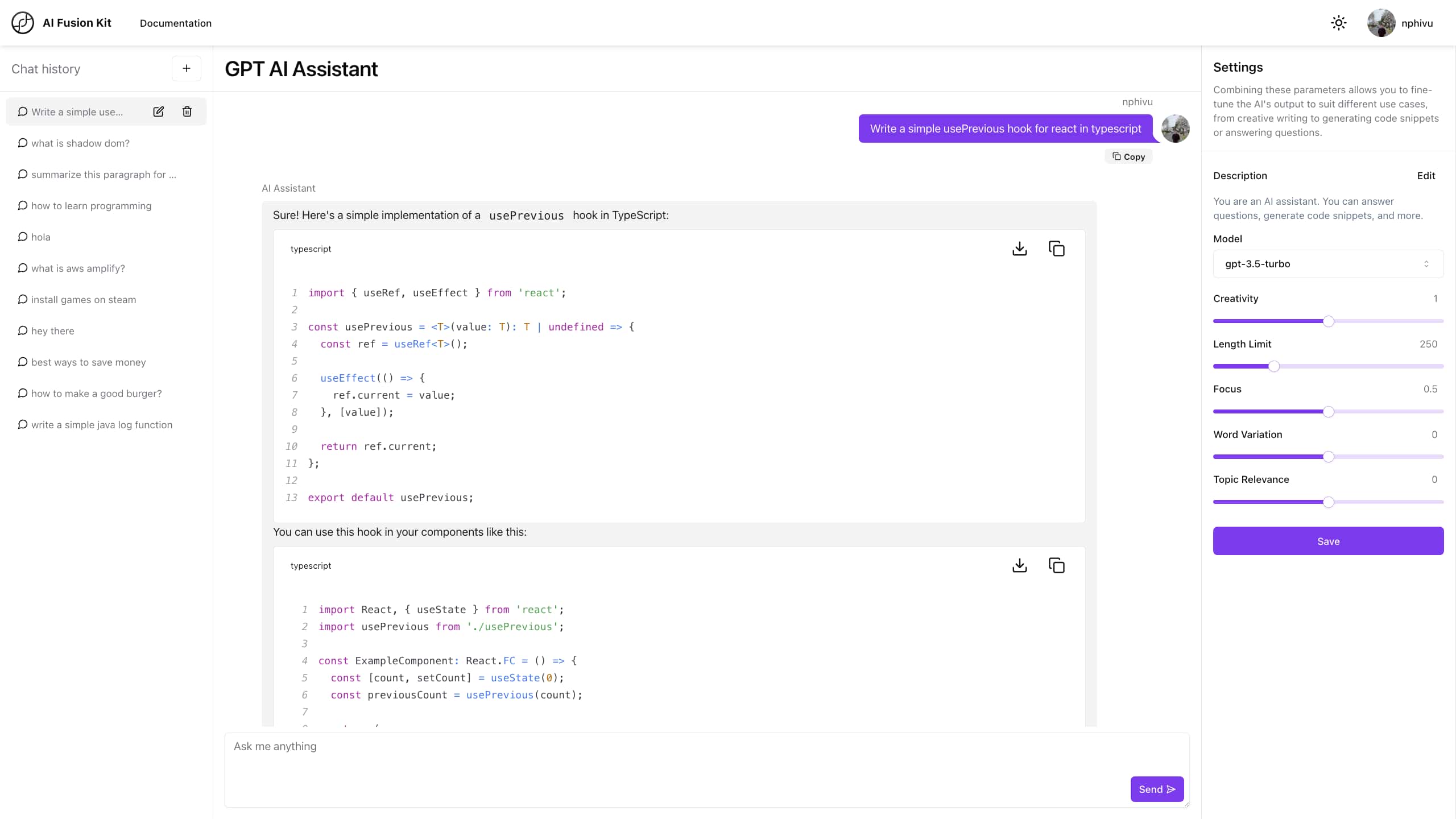1456x819 pixels.
Task: Open chat 'best ways to save money'
Action: point(106,362)
